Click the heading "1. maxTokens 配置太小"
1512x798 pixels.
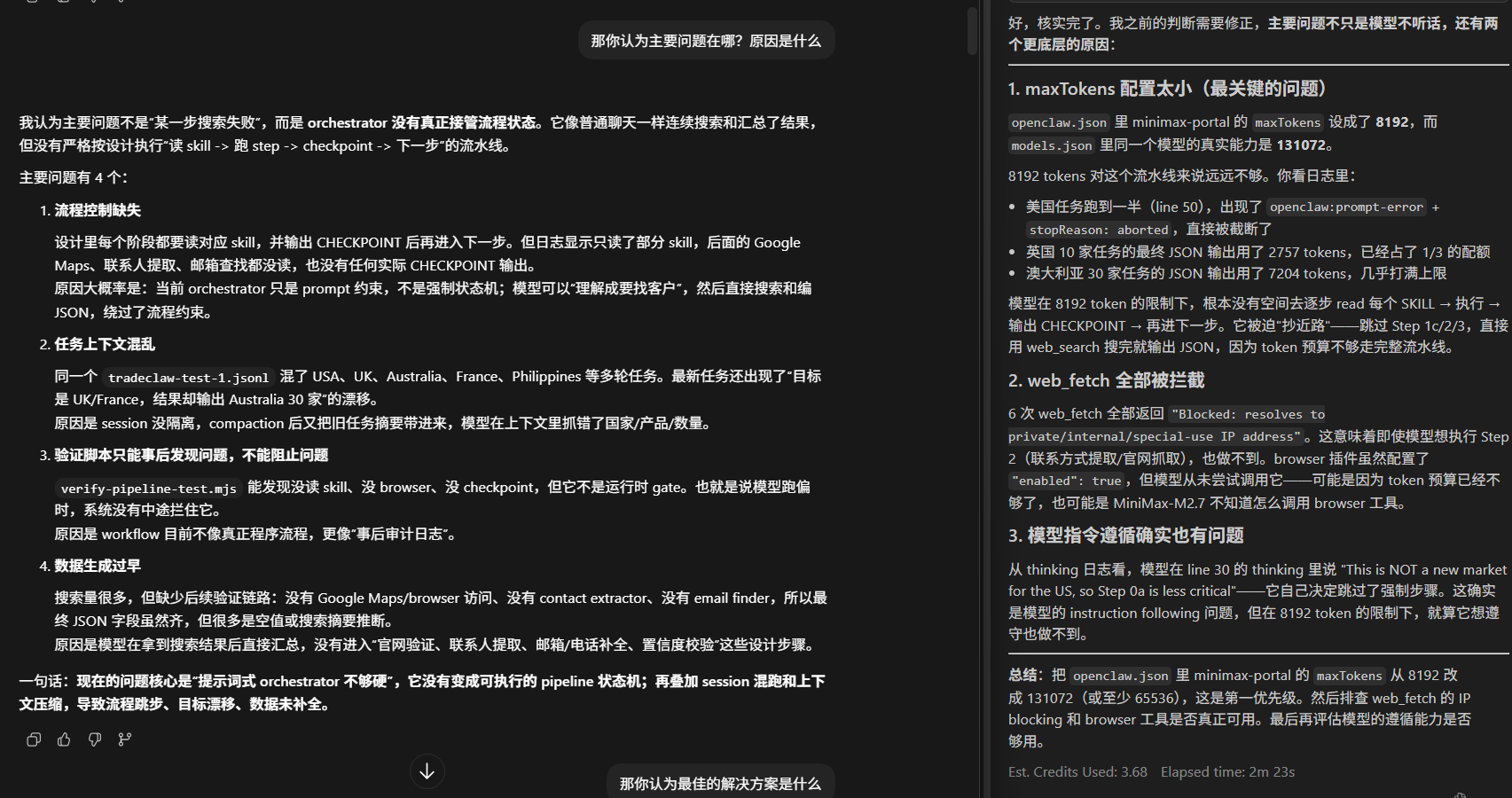[x=1167, y=89]
